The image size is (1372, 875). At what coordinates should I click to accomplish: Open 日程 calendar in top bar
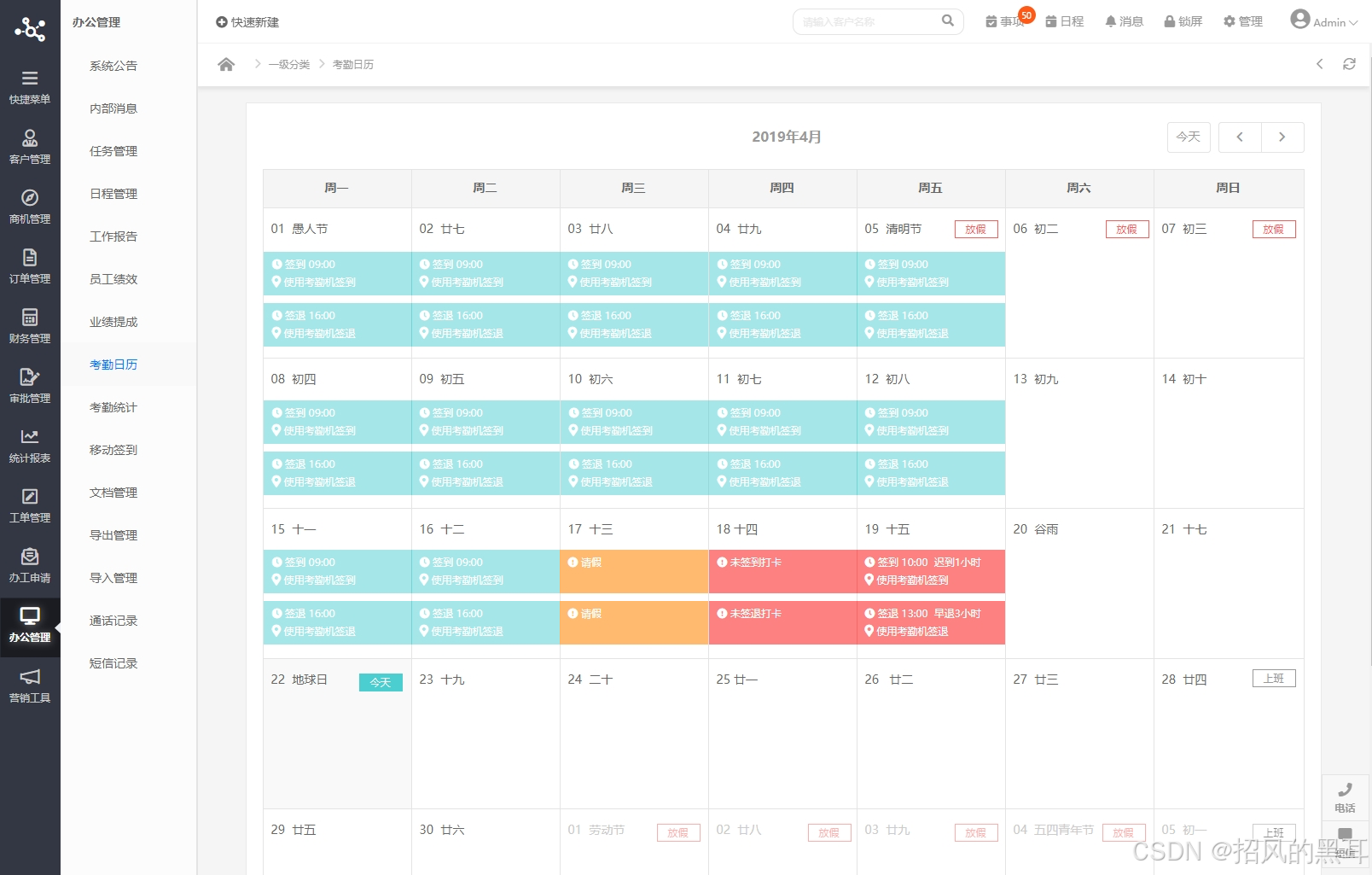pyautogui.click(x=1065, y=21)
